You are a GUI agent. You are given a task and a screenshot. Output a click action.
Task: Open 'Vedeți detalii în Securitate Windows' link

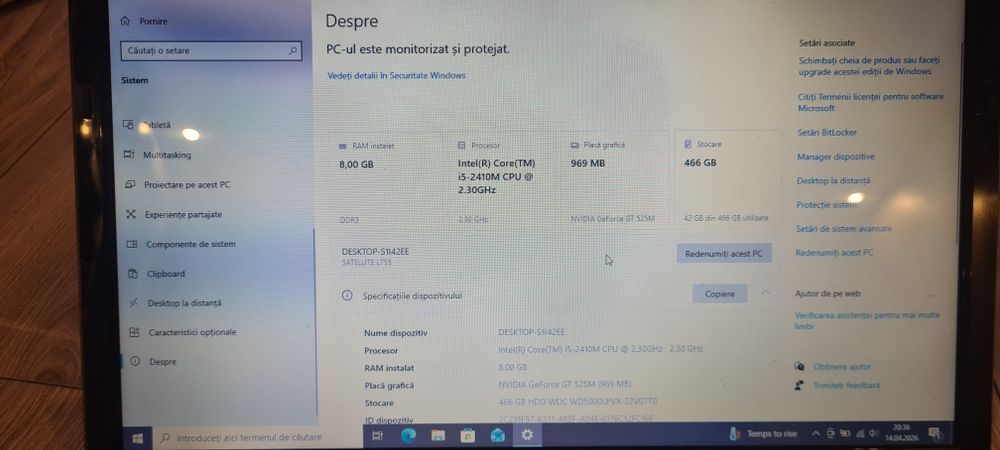[396, 75]
